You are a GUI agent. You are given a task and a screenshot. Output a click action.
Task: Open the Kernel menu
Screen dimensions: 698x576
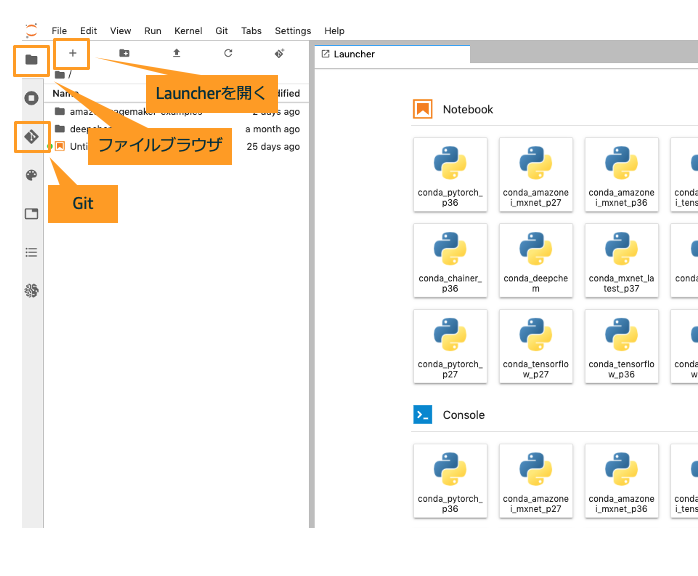click(x=188, y=31)
